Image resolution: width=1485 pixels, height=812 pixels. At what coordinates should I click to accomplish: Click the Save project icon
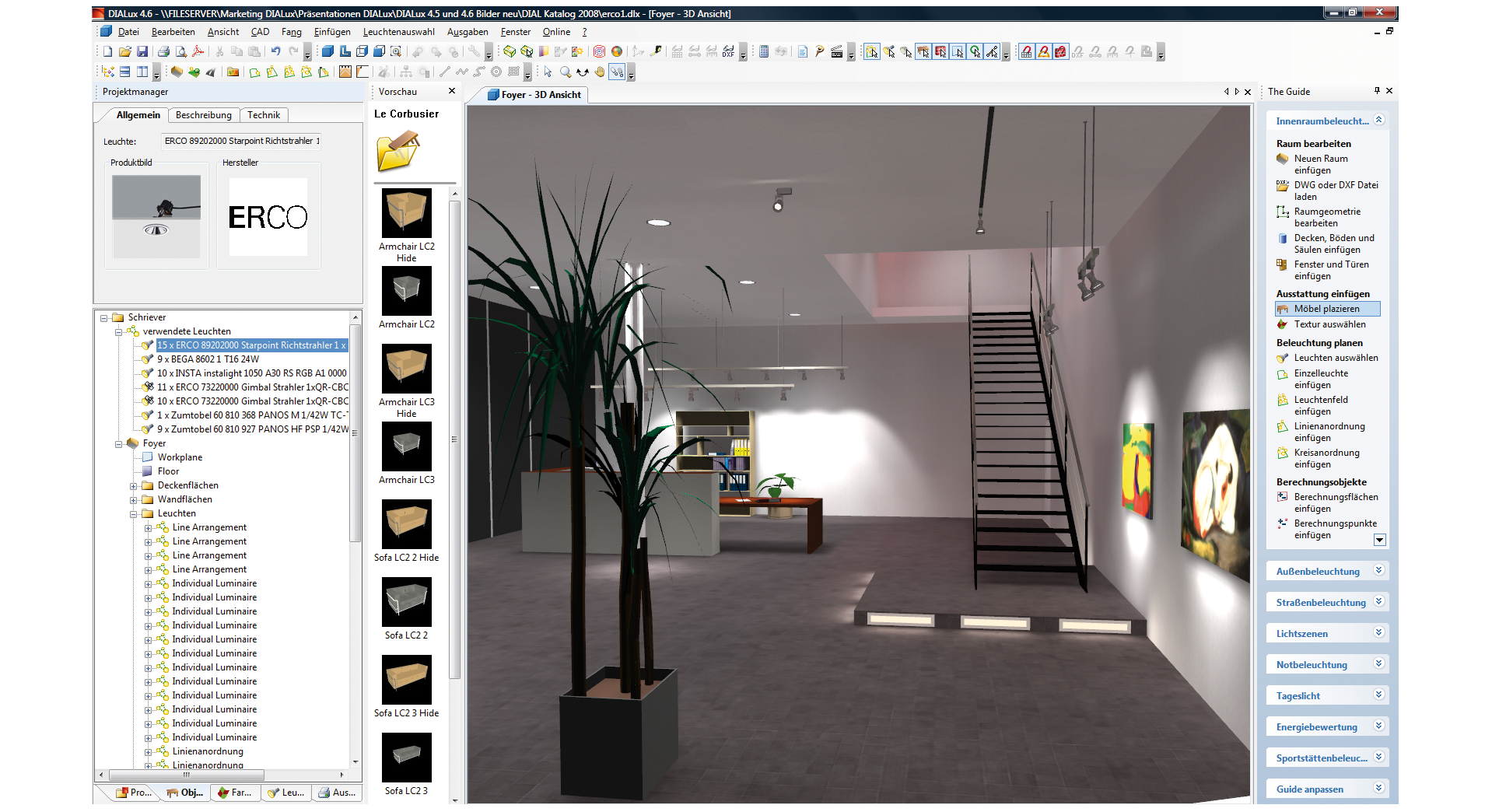pyautogui.click(x=142, y=52)
